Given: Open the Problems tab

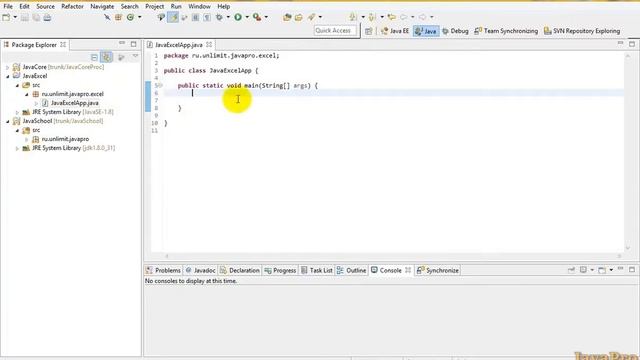Looking at the screenshot, I should [163, 270].
